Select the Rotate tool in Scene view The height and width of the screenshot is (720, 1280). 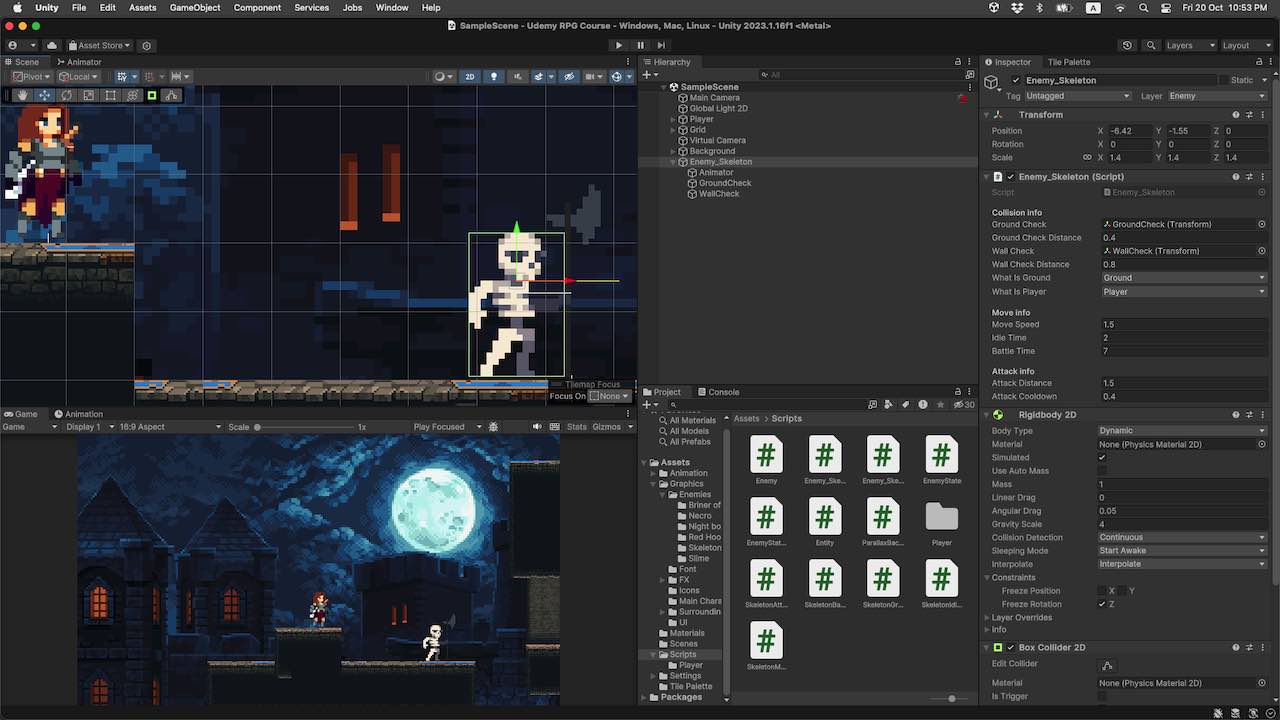click(66, 96)
